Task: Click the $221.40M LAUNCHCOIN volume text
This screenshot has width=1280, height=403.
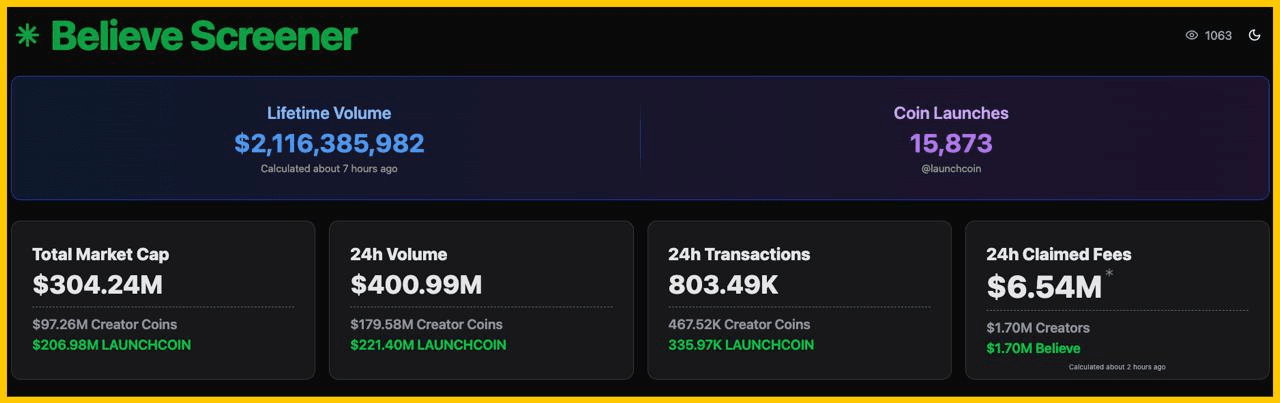Action: coord(428,345)
